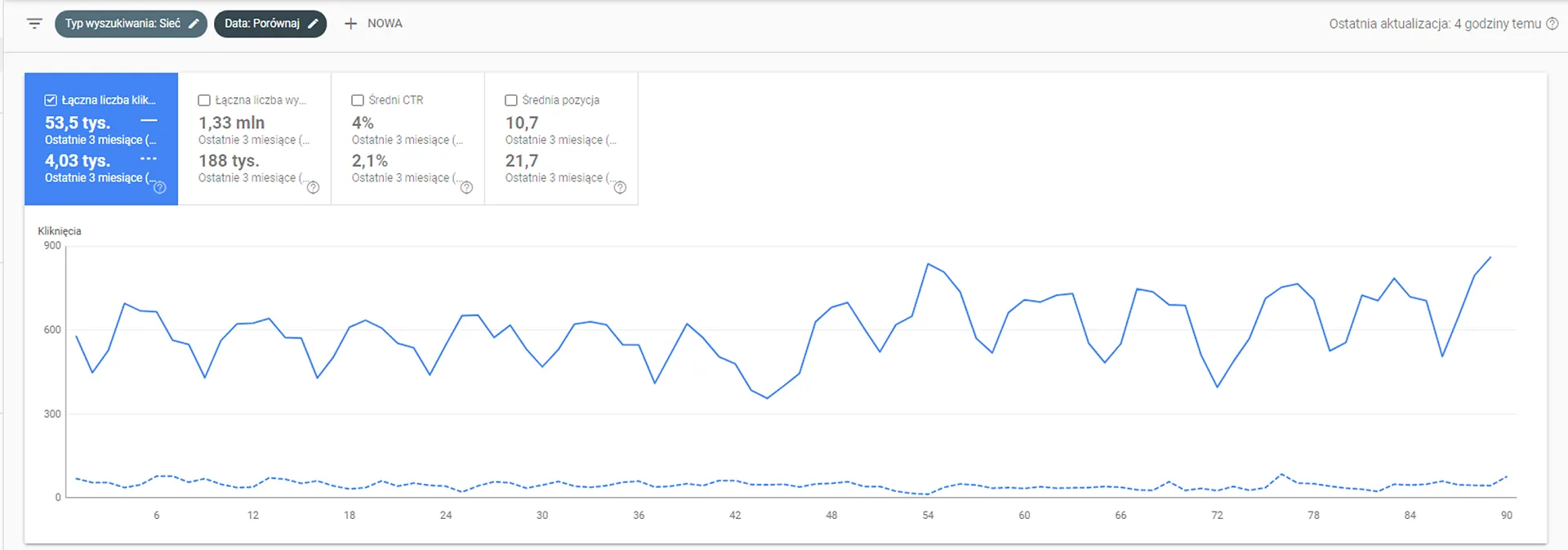Select the 4% CTR value
The image size is (1568, 550).
click(363, 123)
